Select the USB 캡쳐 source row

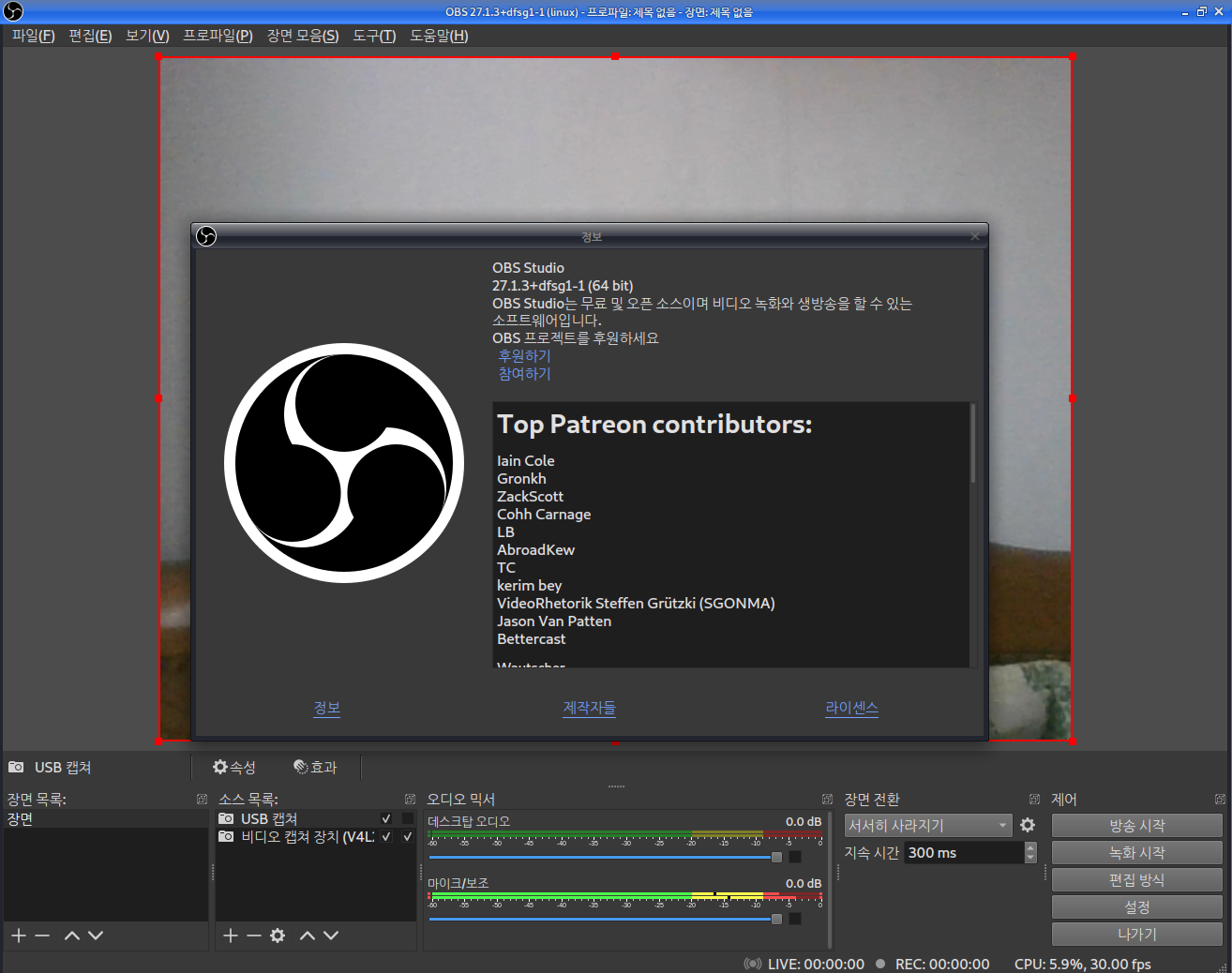(316, 818)
